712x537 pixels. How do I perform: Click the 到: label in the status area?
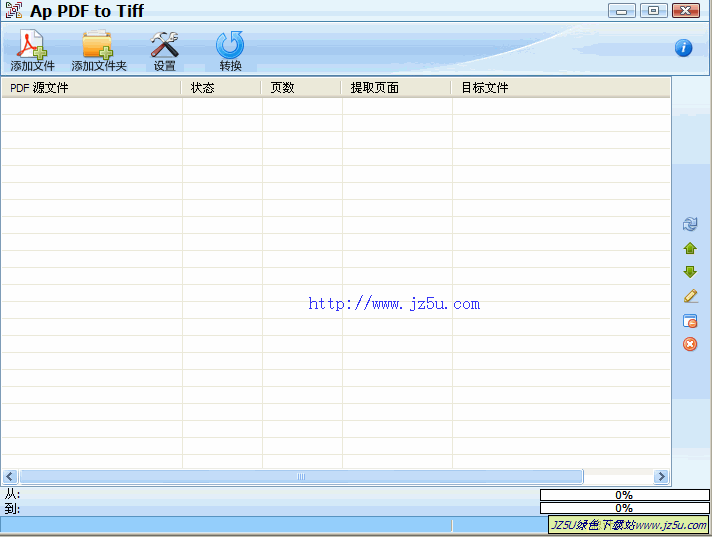click(x=12, y=508)
